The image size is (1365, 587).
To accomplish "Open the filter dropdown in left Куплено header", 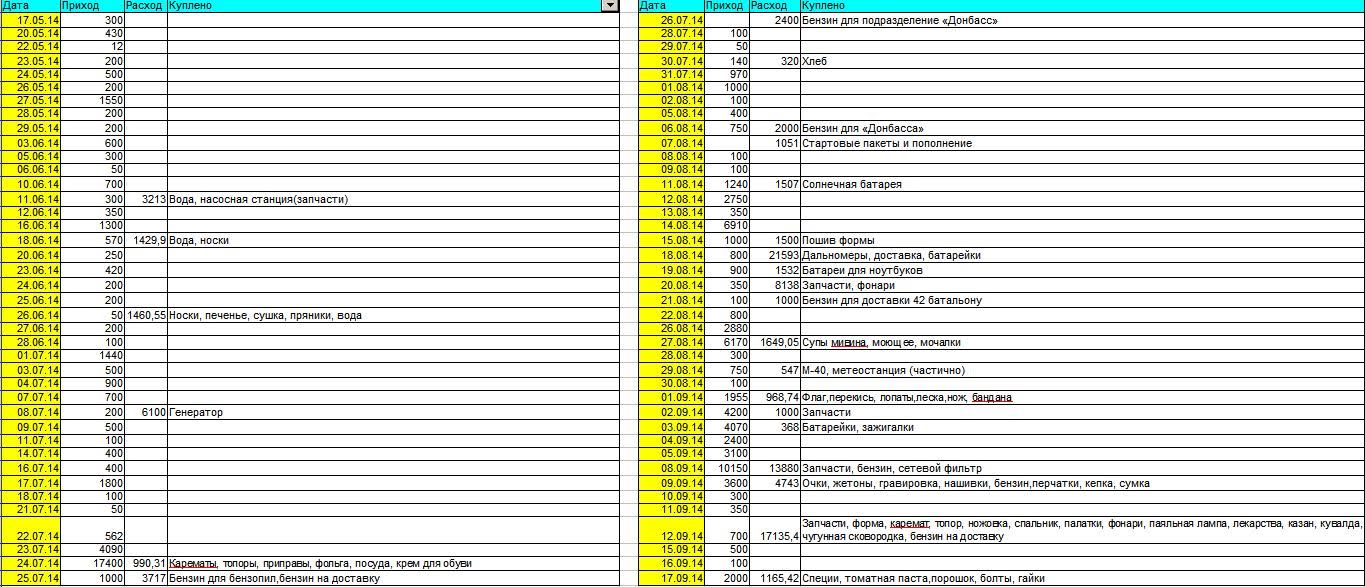I will [x=609, y=6].
